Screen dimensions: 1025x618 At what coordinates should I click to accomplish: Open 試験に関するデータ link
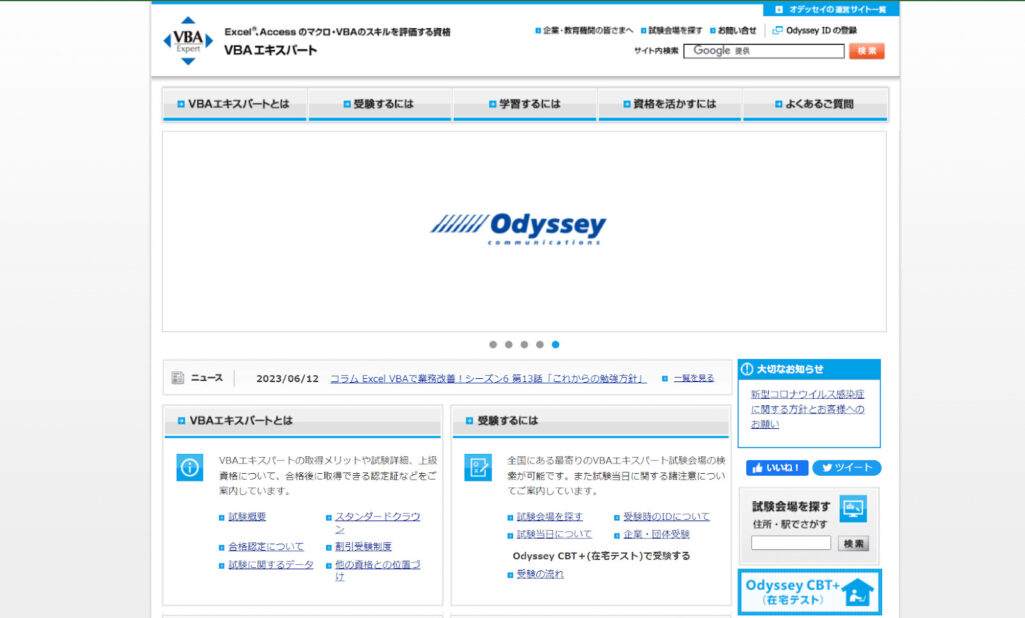(x=271, y=565)
